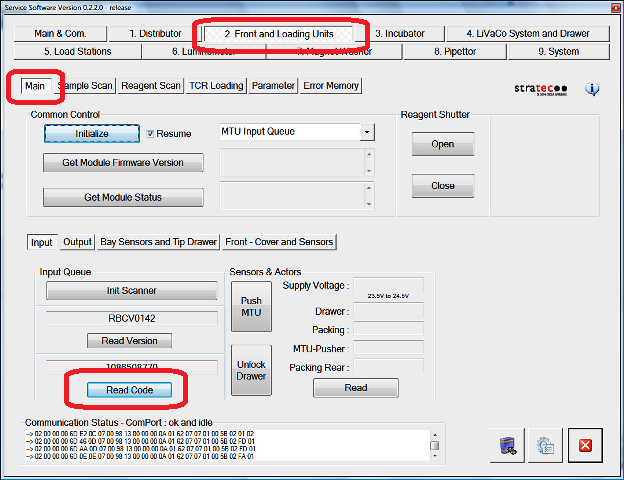Click the blue info icon

592,89
